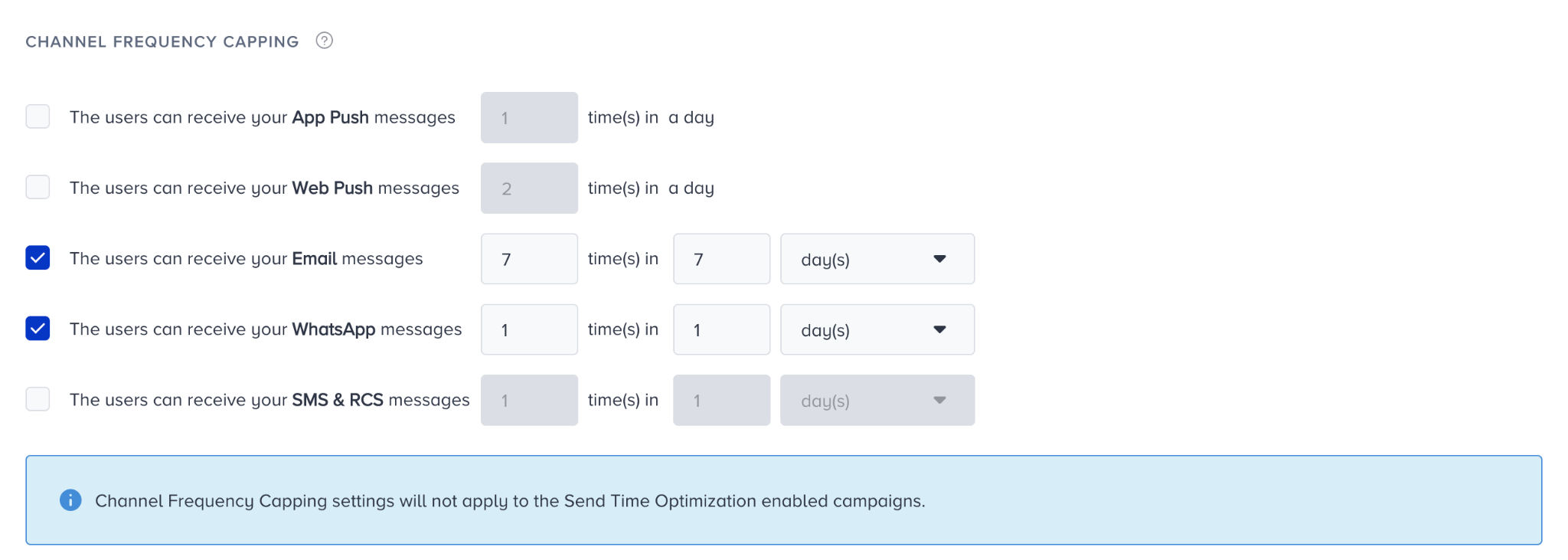
Task: Click the Send Time Optimization notice text
Action: (x=510, y=501)
